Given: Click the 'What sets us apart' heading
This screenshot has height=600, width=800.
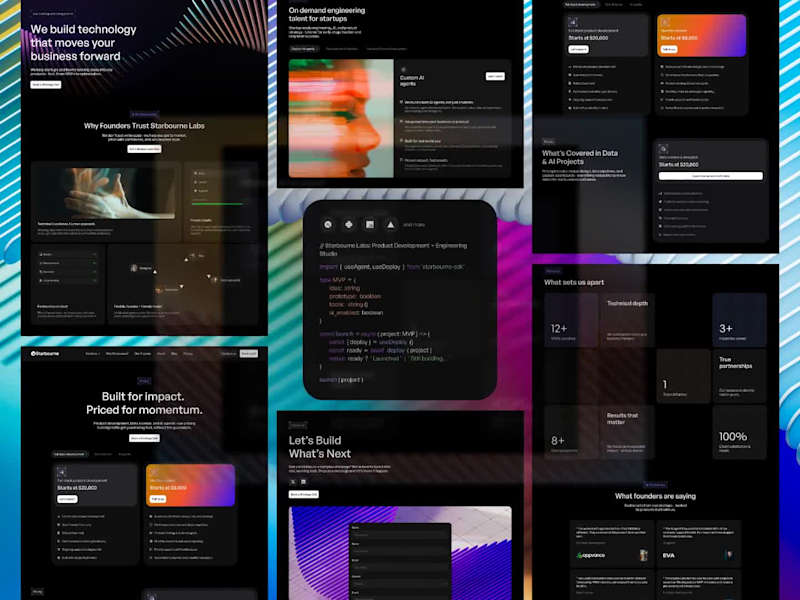Looking at the screenshot, I should point(574,282).
